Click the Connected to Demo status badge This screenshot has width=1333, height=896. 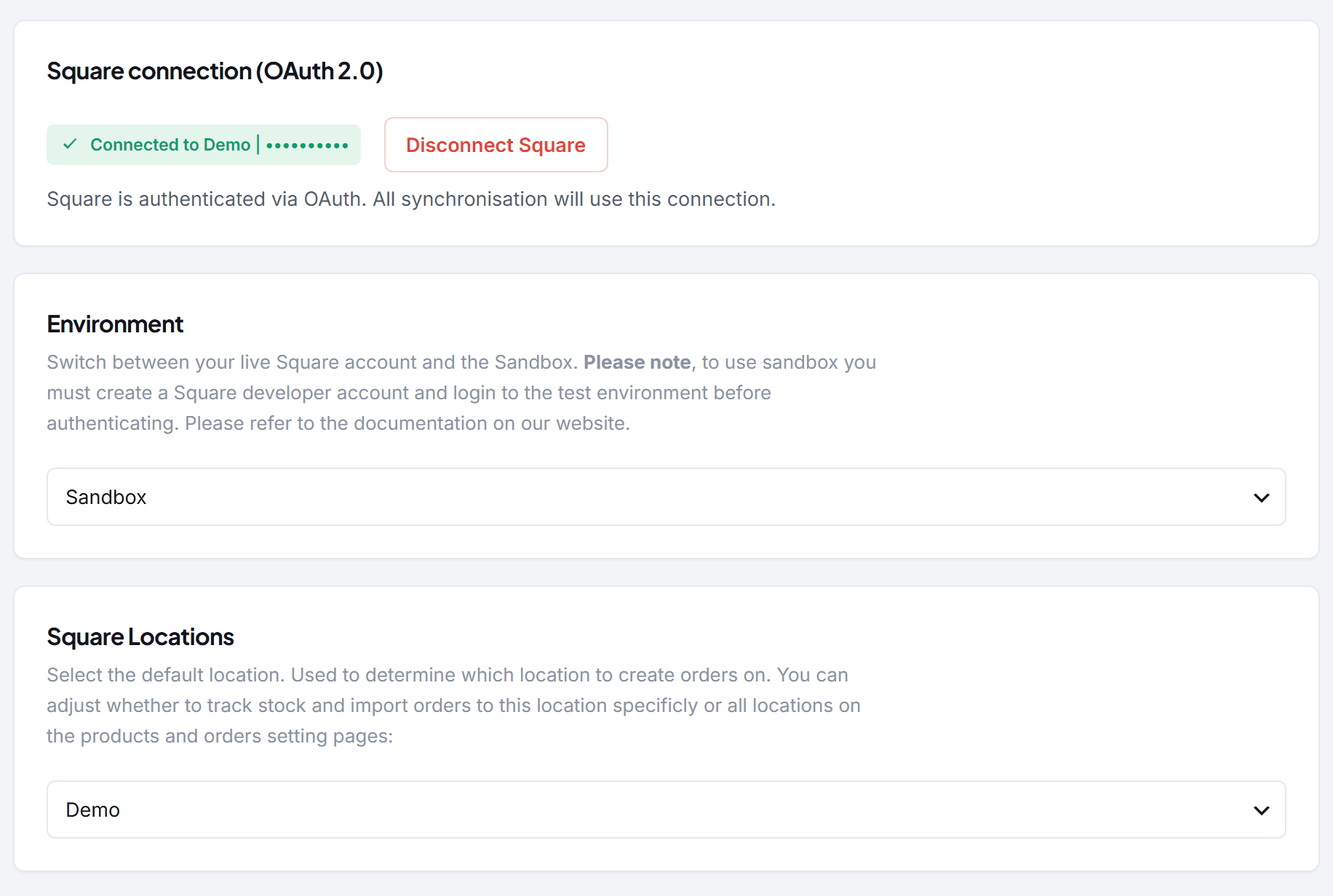tap(204, 145)
